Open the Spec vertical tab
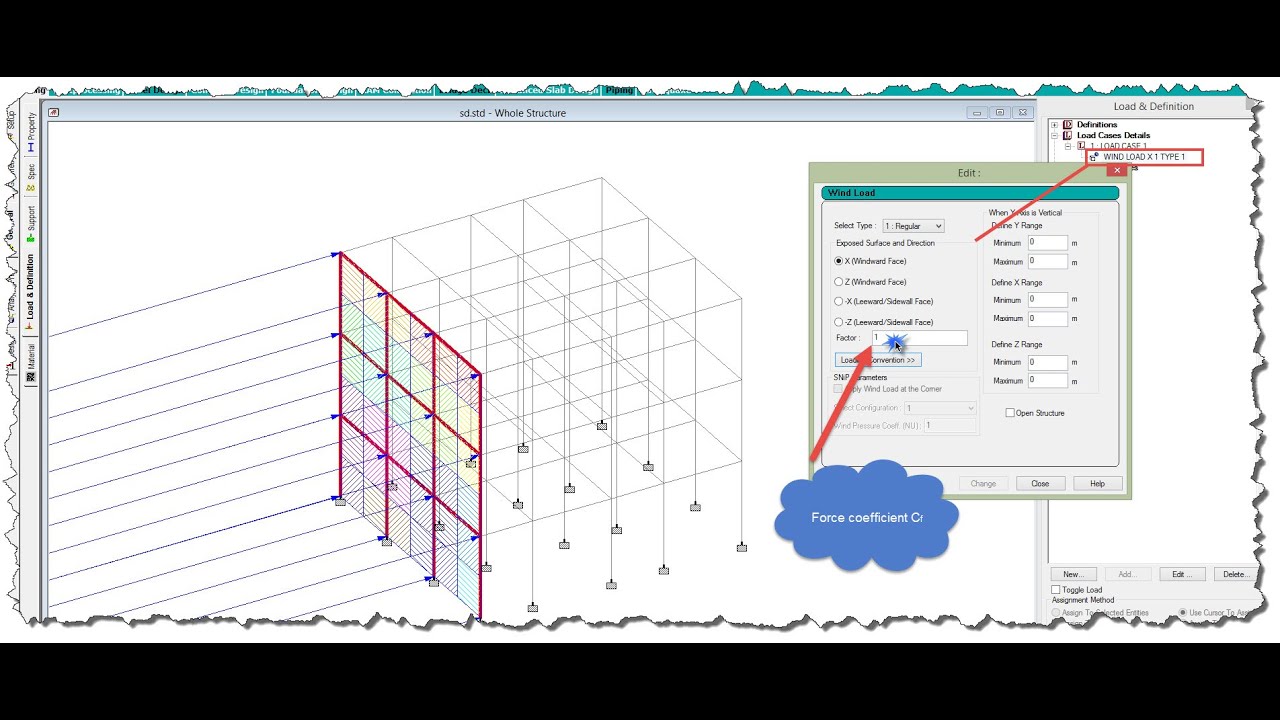This screenshot has height=720, width=1280. [x=31, y=177]
